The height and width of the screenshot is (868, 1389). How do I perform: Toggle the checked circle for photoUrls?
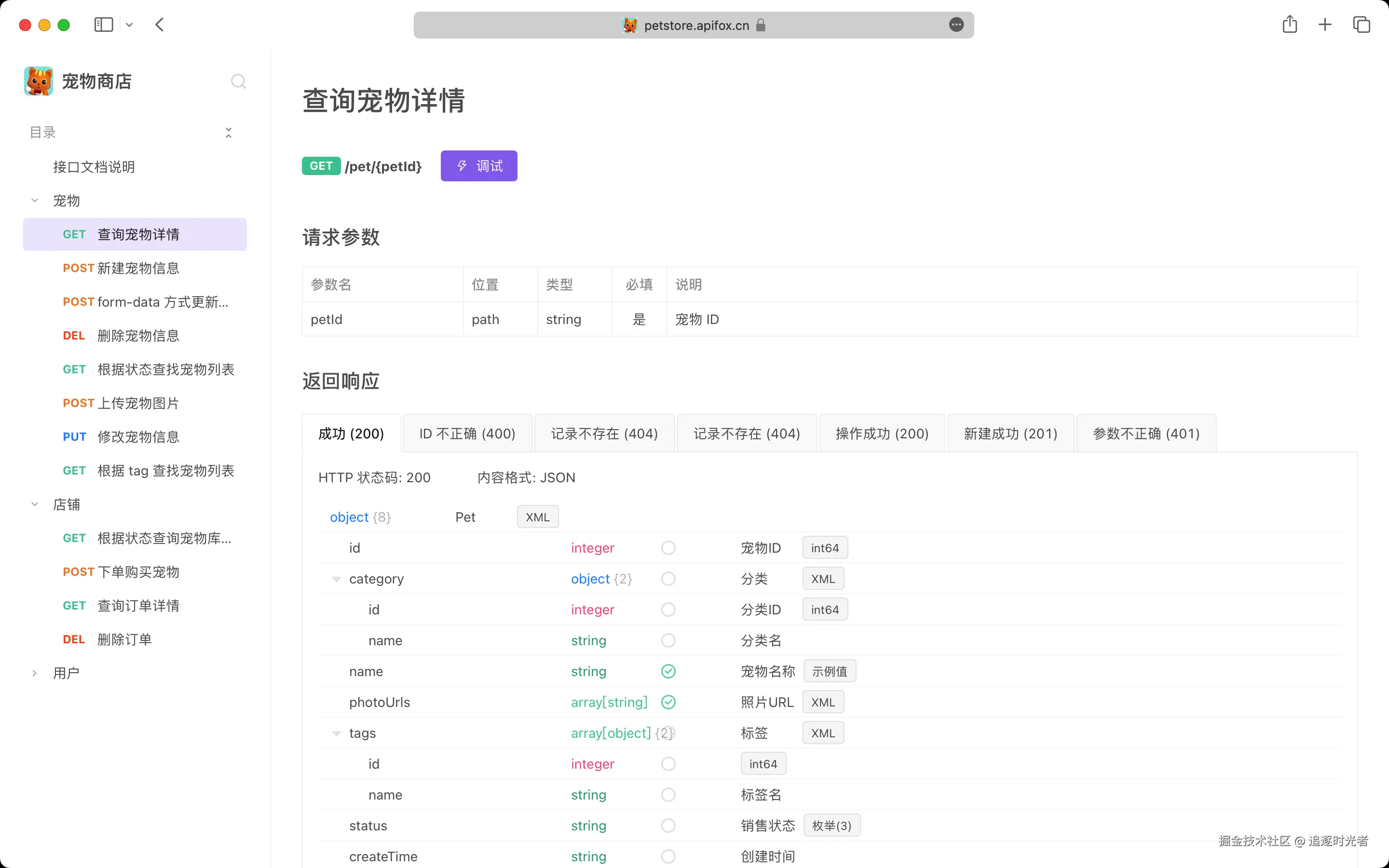pyautogui.click(x=668, y=702)
